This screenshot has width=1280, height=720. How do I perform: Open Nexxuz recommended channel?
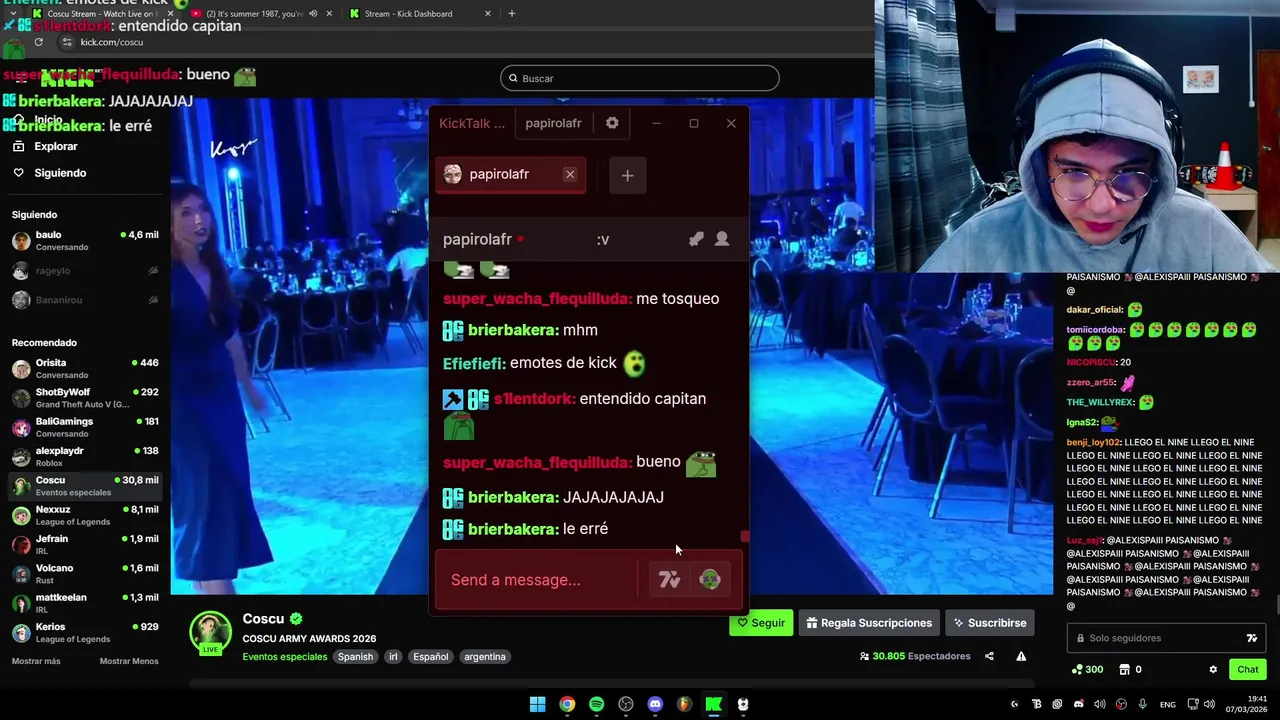(x=85, y=515)
